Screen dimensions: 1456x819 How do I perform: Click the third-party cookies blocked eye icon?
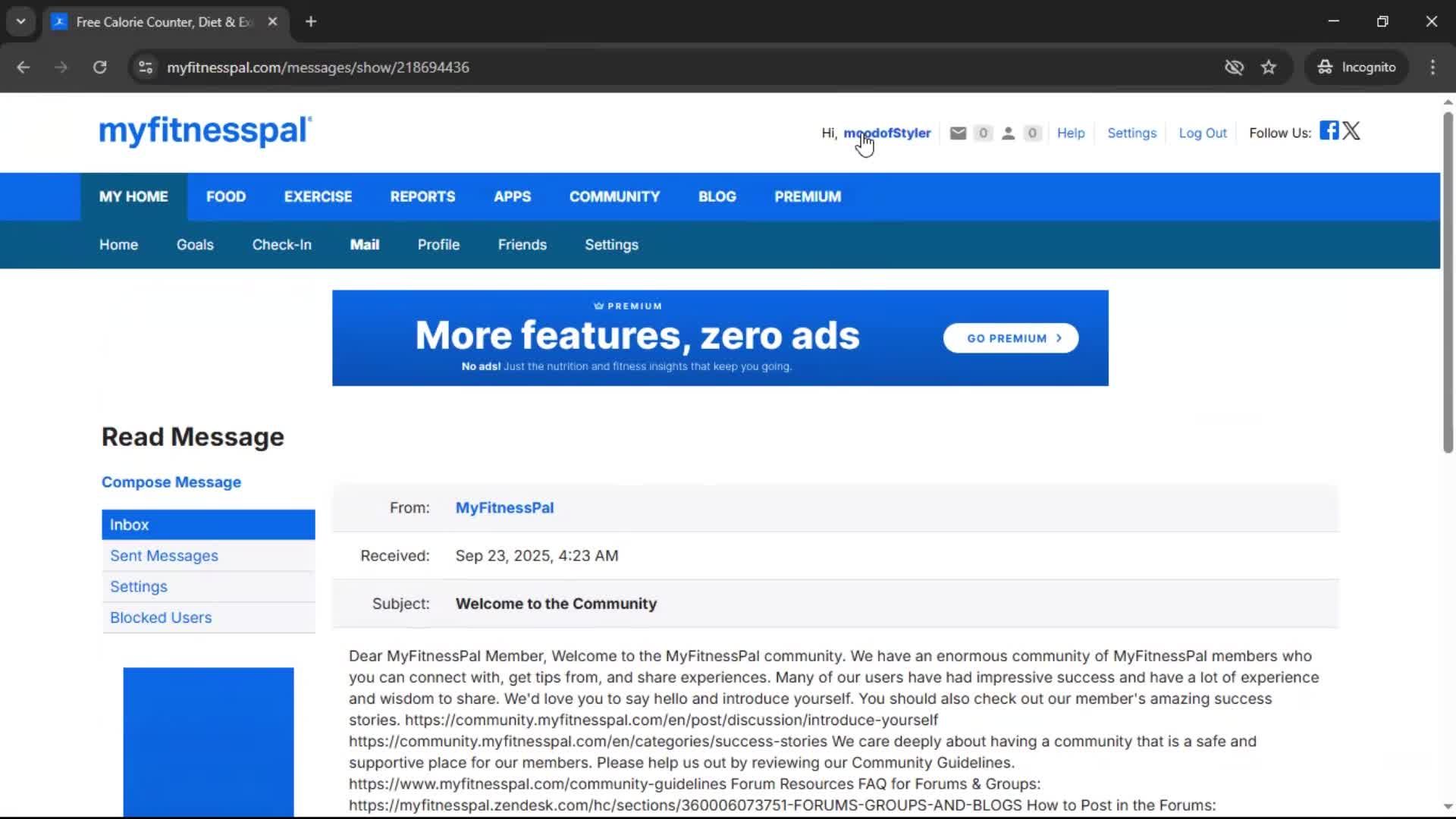tap(1234, 67)
